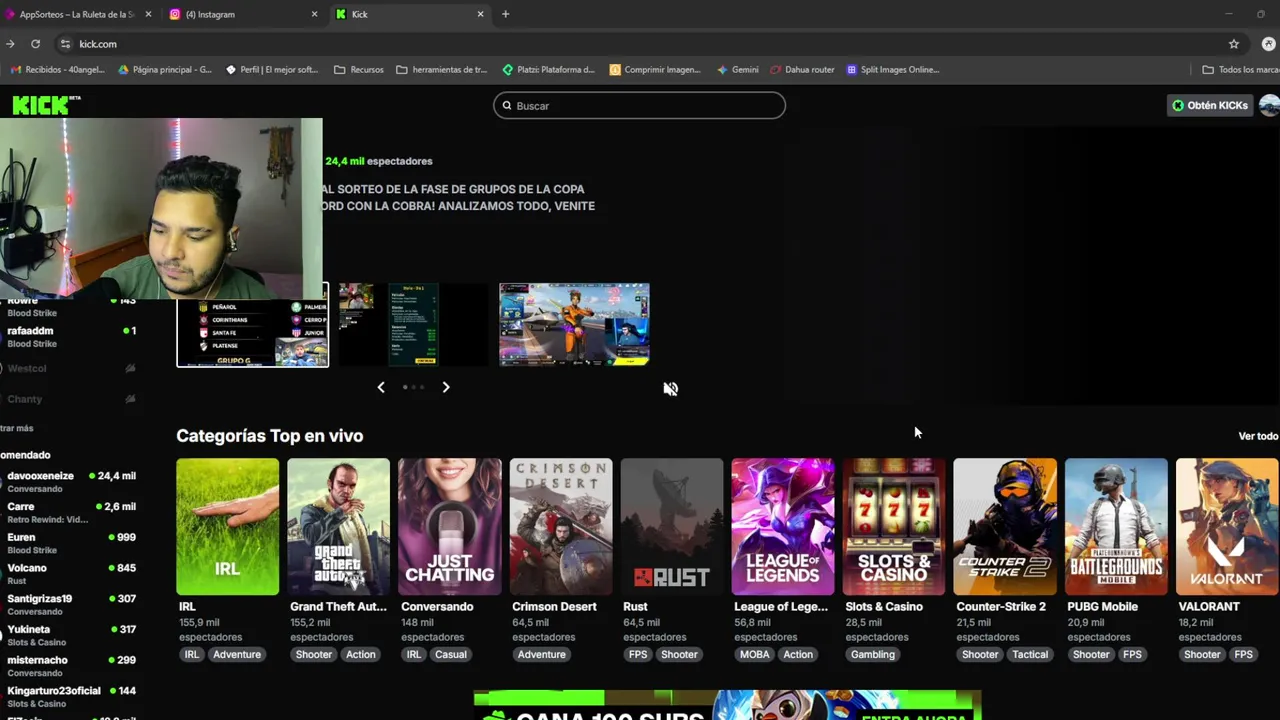Open Grand Theft Auto V category thumbnail
This screenshot has height=720, width=1280.
[338, 527]
